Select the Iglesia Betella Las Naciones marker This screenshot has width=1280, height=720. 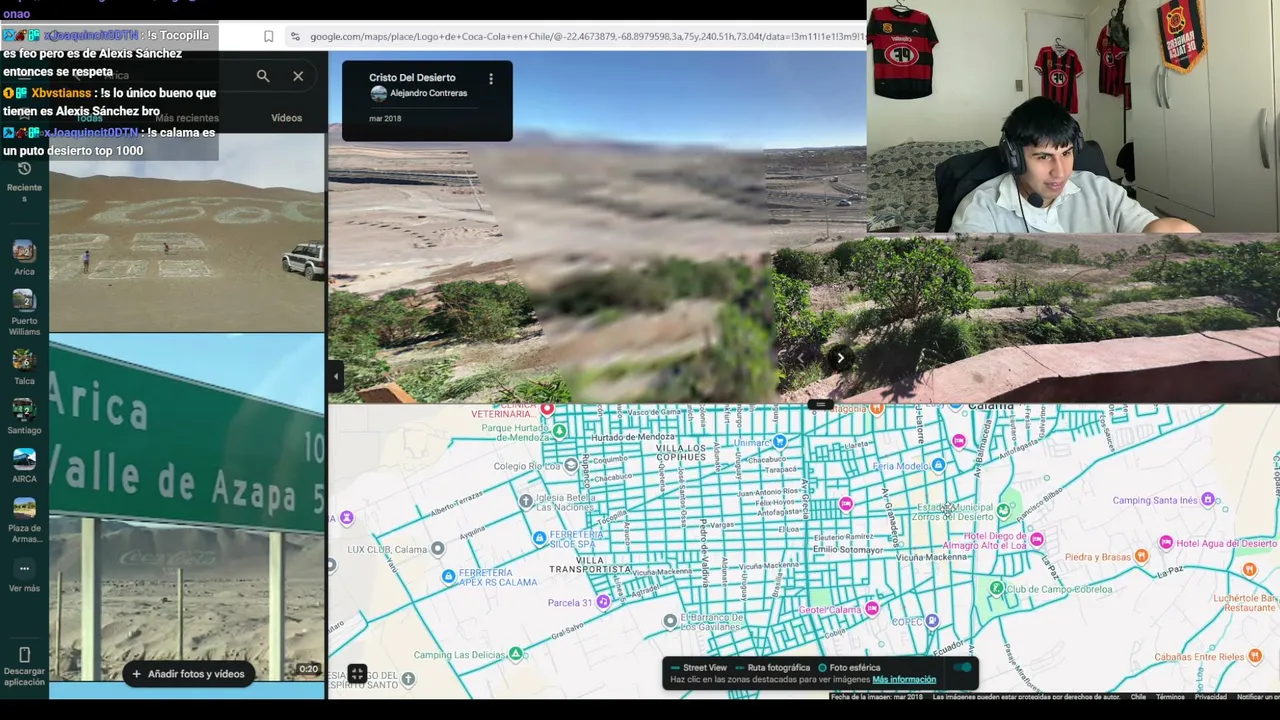526,500
